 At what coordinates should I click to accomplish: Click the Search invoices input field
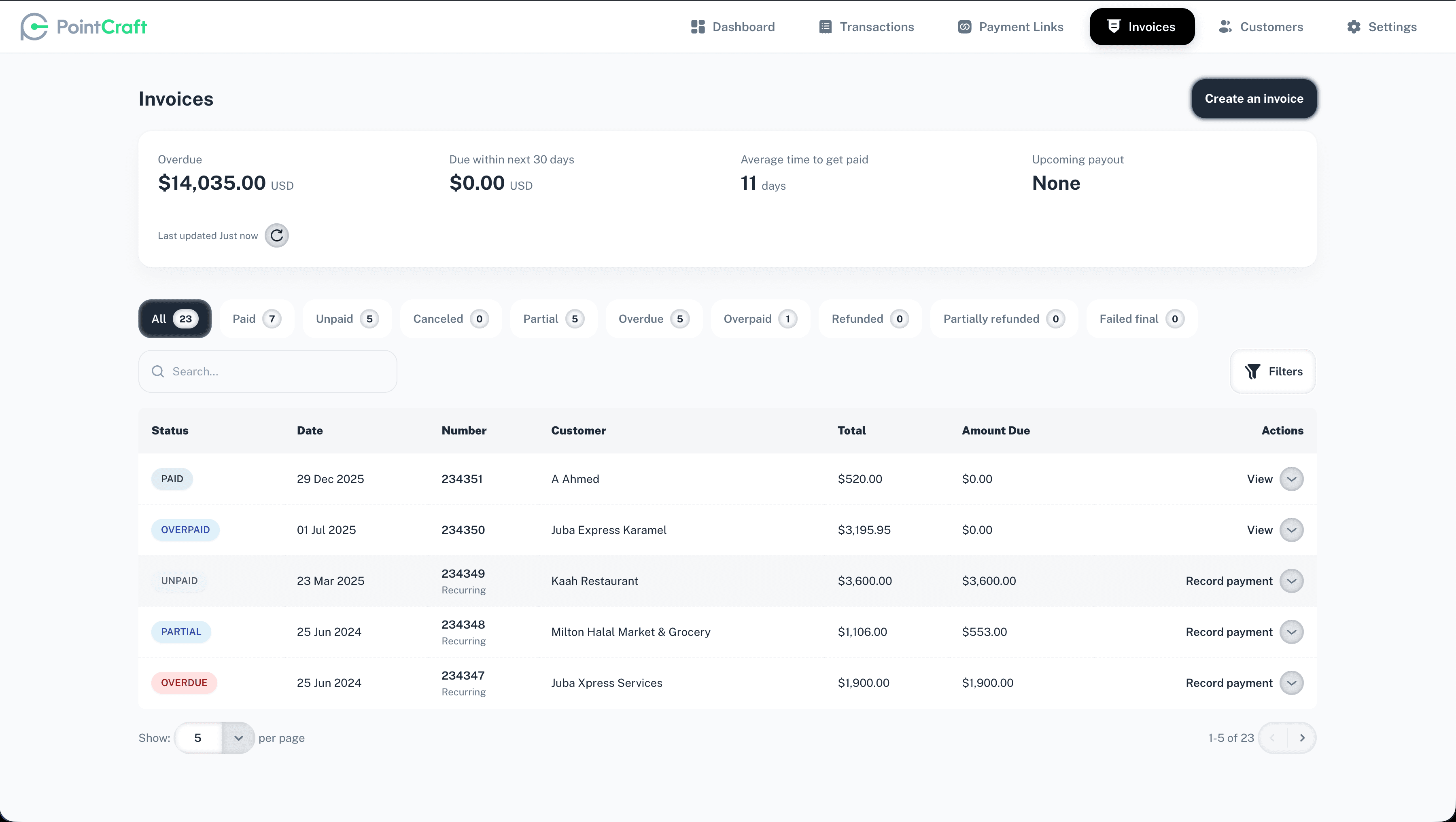click(267, 371)
